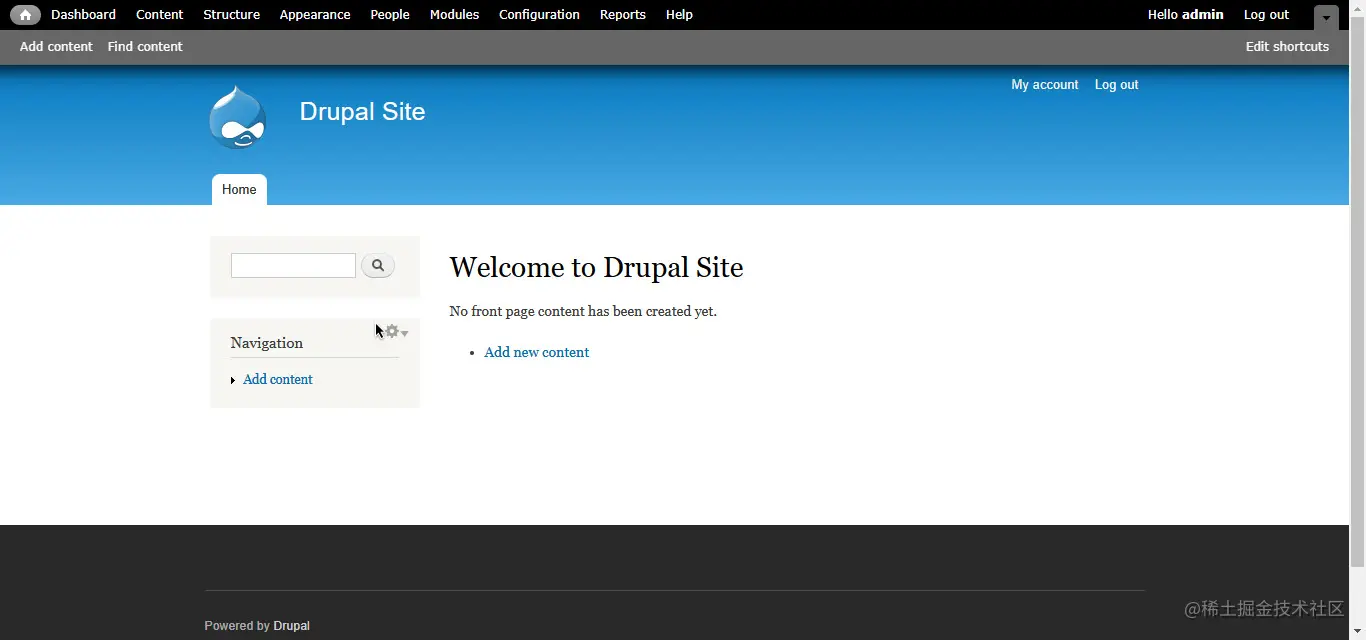
Task: Open the Help menu
Action: point(679,15)
